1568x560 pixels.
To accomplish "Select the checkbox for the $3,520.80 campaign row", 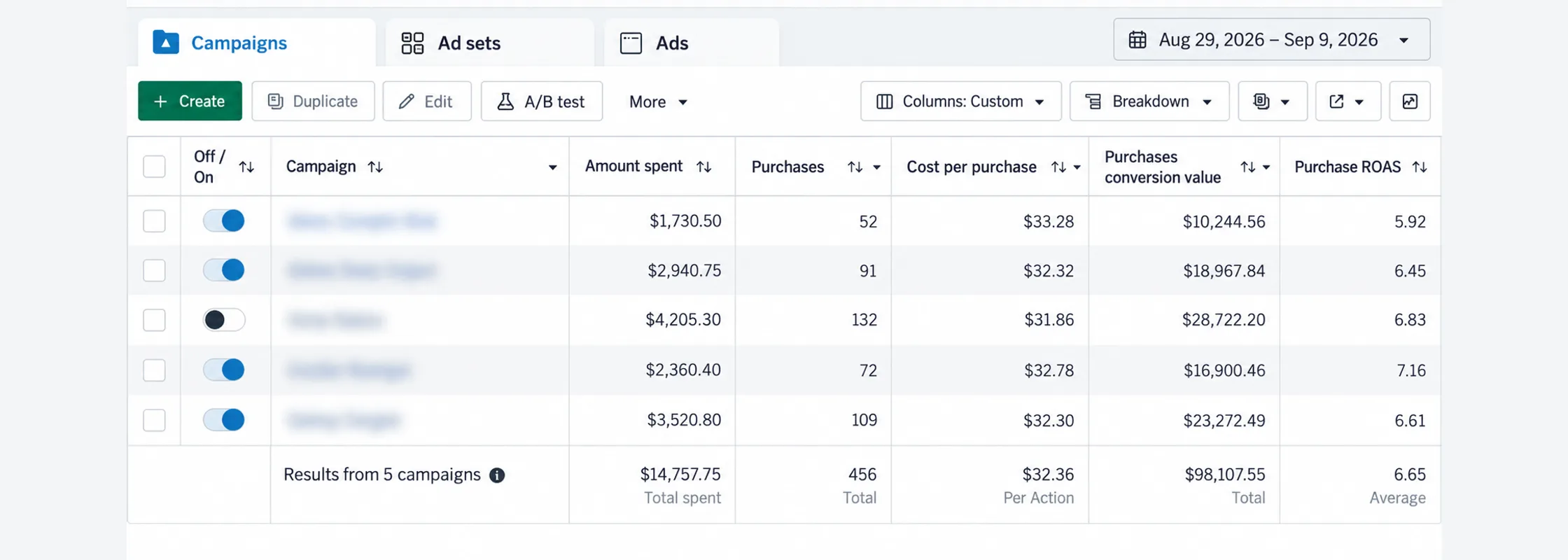I will click(x=154, y=420).
